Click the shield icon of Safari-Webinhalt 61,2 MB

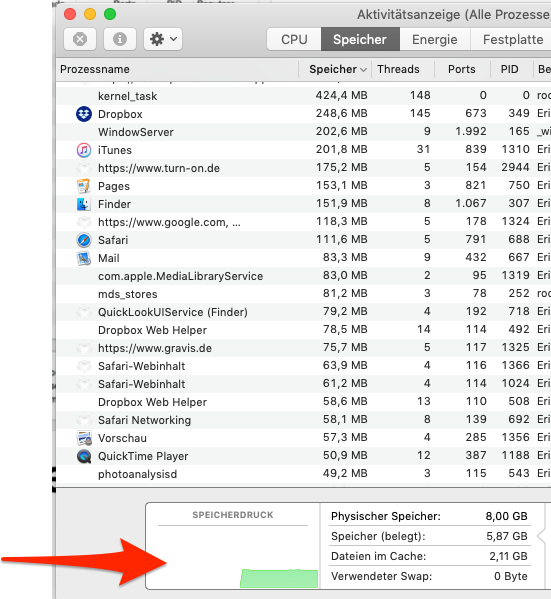84,384
